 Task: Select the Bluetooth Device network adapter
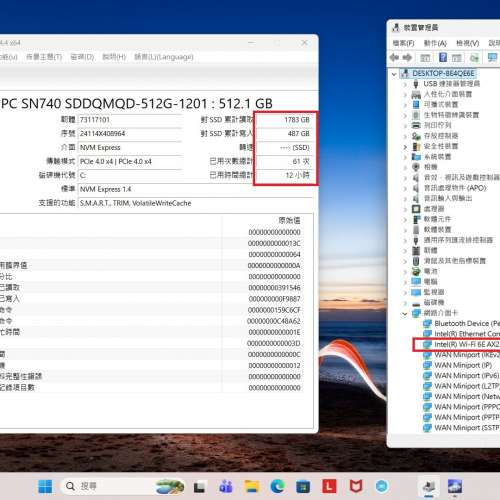467,323
